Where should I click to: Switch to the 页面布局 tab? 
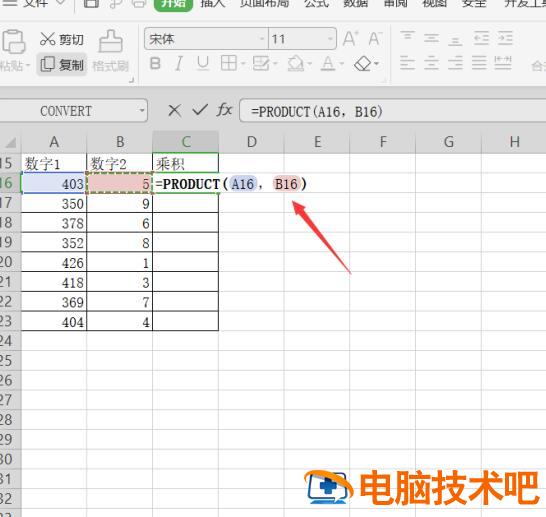(x=265, y=3)
